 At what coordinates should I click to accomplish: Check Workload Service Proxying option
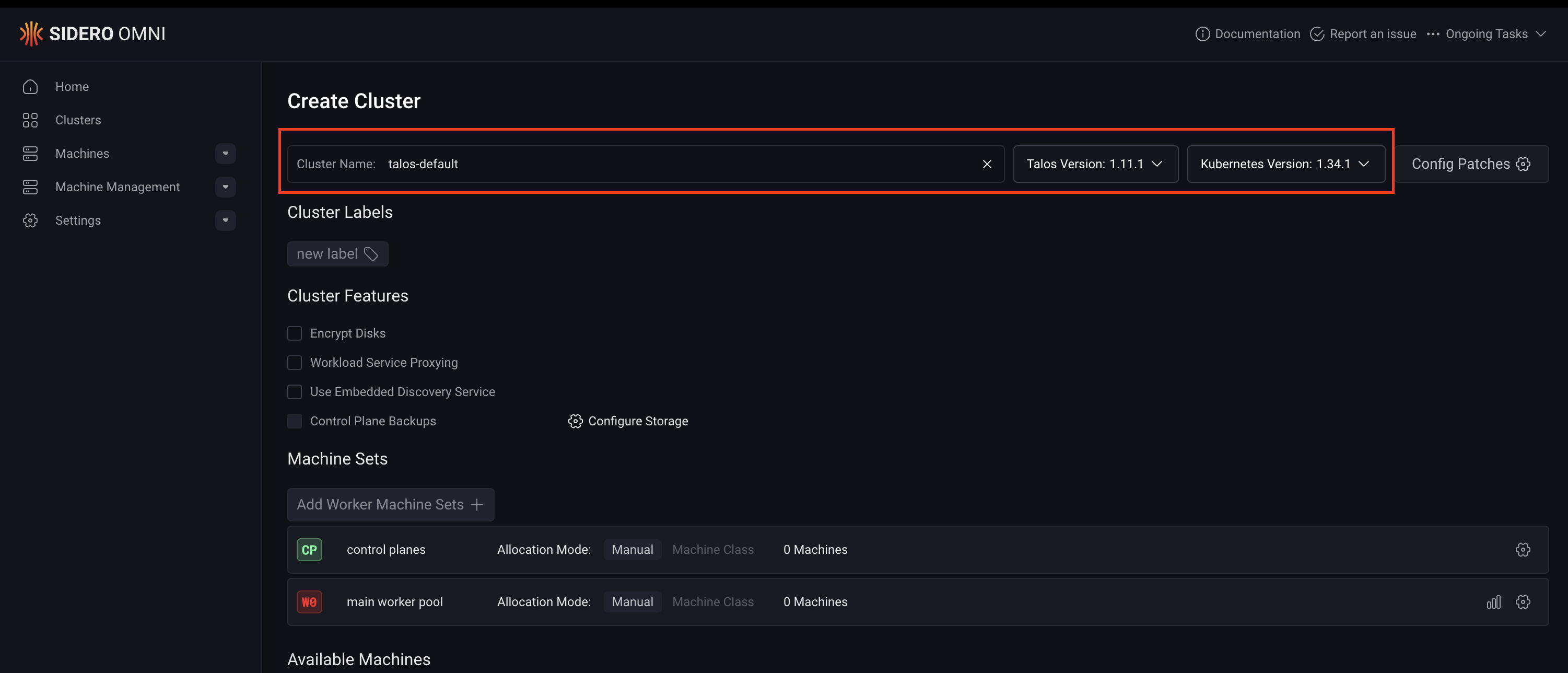click(295, 363)
